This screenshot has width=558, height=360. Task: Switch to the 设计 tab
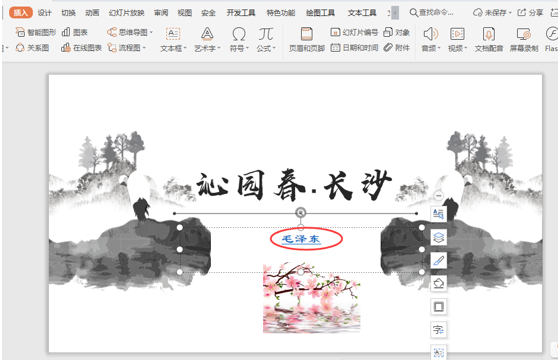click(44, 13)
